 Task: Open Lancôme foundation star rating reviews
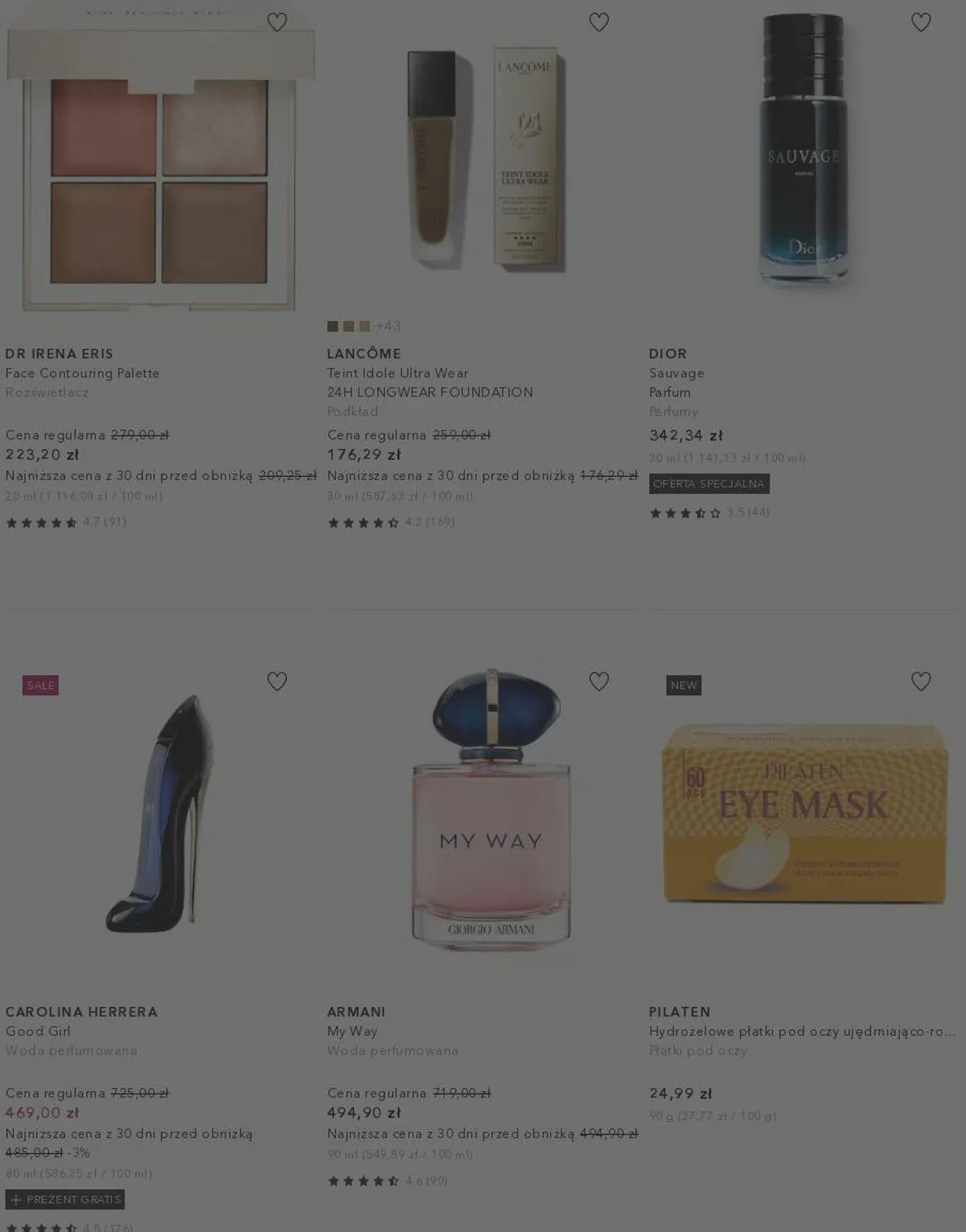coord(391,522)
